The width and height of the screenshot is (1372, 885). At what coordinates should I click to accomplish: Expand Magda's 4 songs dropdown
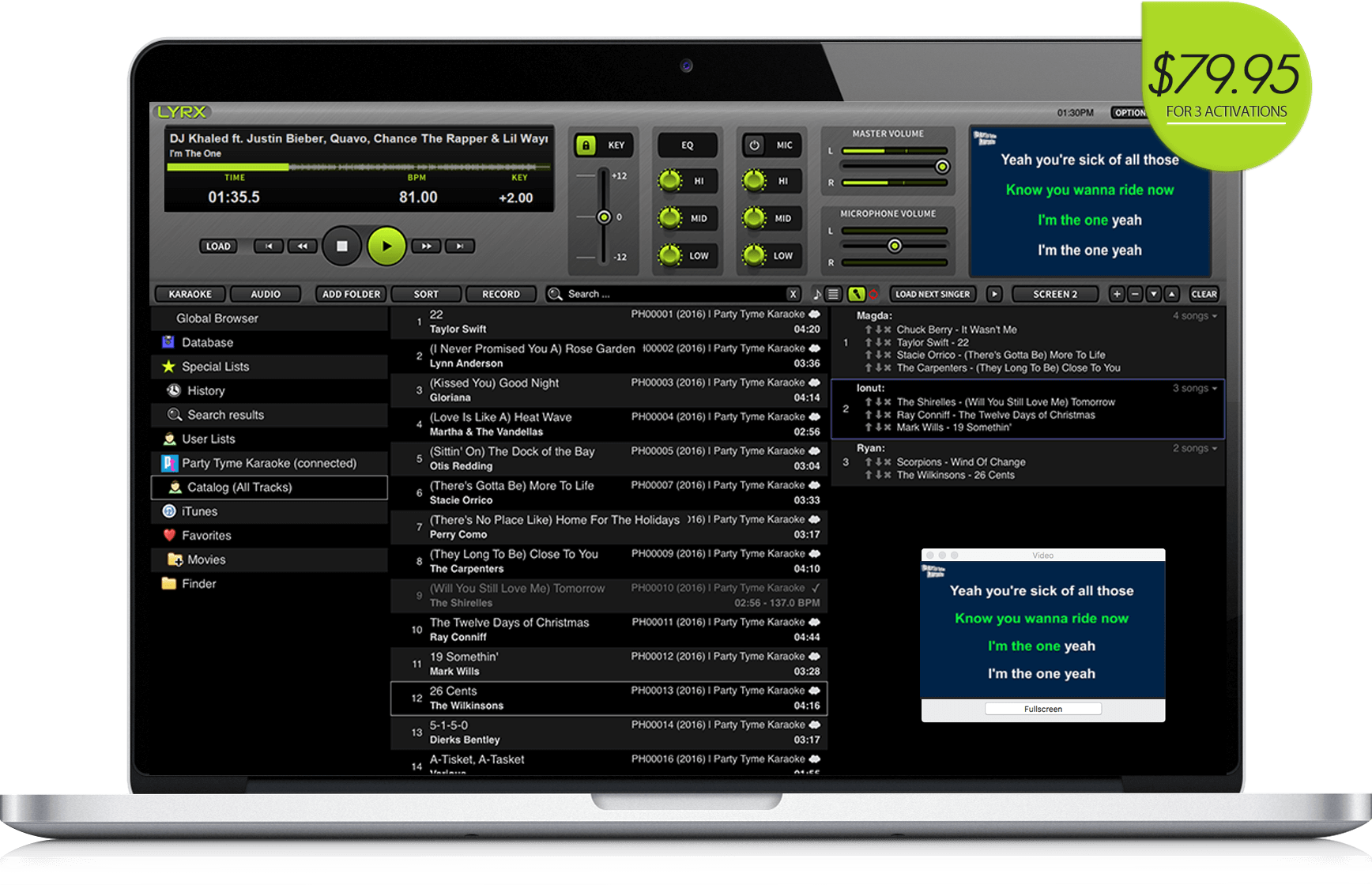[x=1194, y=316]
